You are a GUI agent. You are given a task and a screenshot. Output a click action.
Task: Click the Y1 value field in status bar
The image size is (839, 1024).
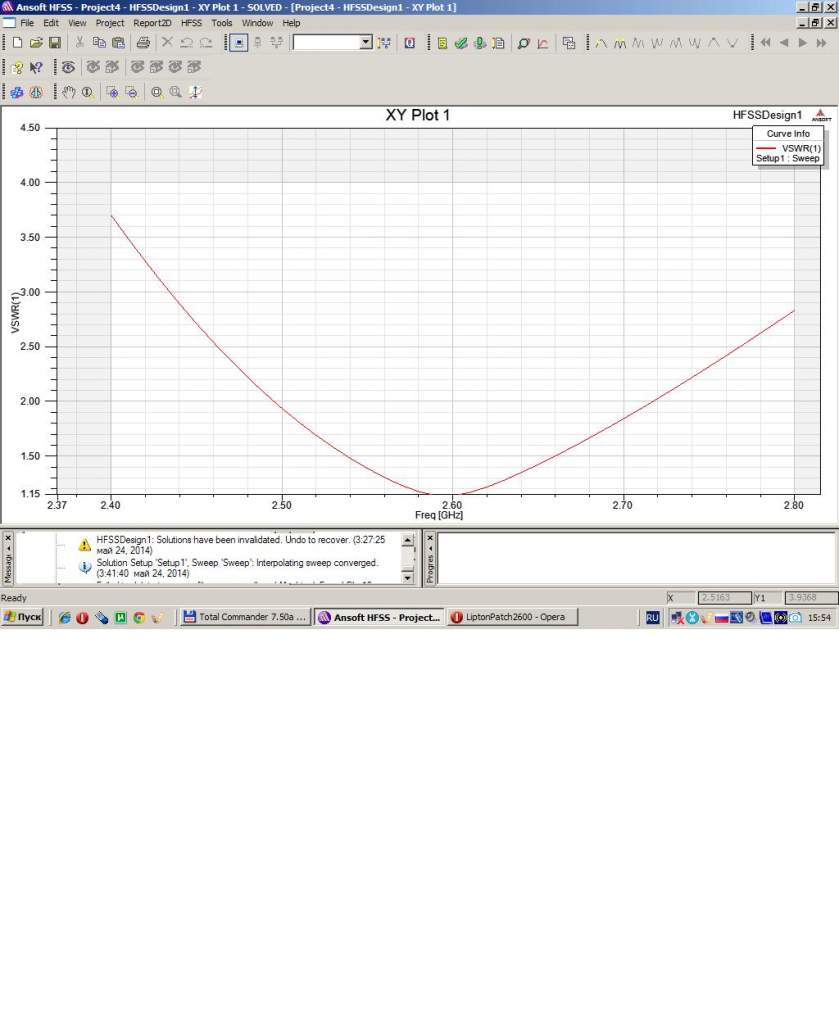pyautogui.click(x=811, y=598)
